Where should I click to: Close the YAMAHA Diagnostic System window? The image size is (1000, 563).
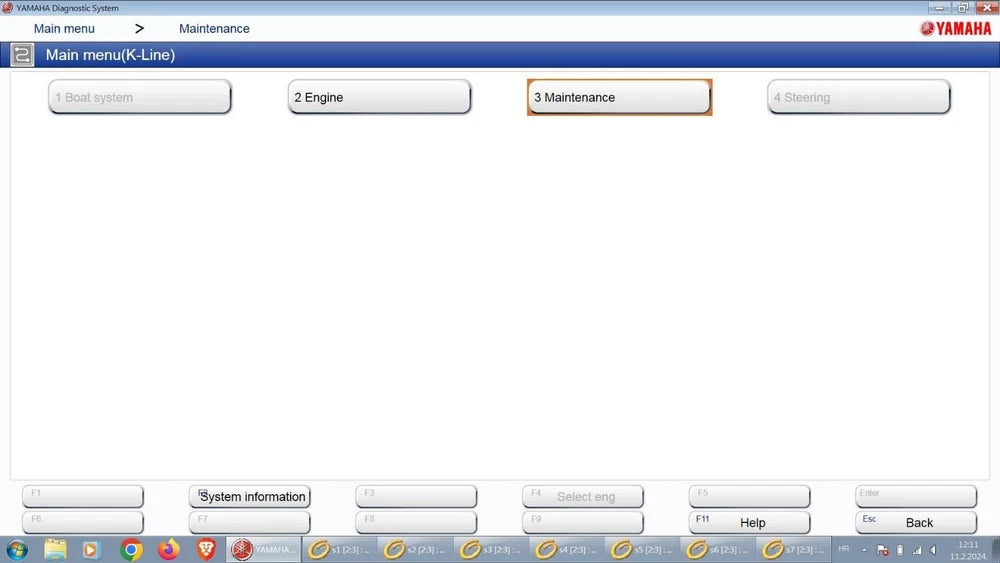click(987, 8)
